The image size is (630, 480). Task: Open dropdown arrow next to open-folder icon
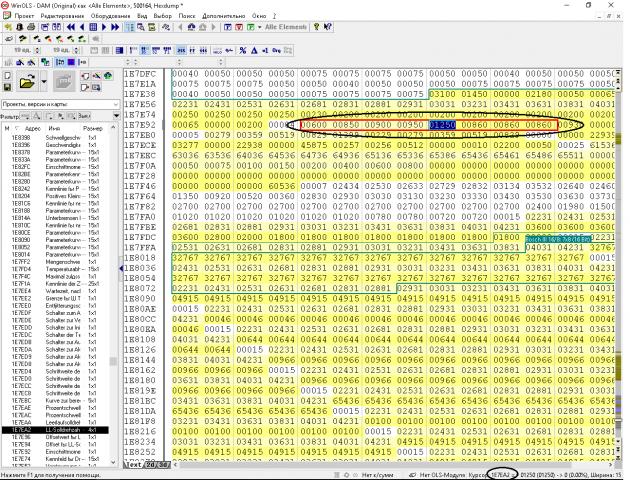44,82
